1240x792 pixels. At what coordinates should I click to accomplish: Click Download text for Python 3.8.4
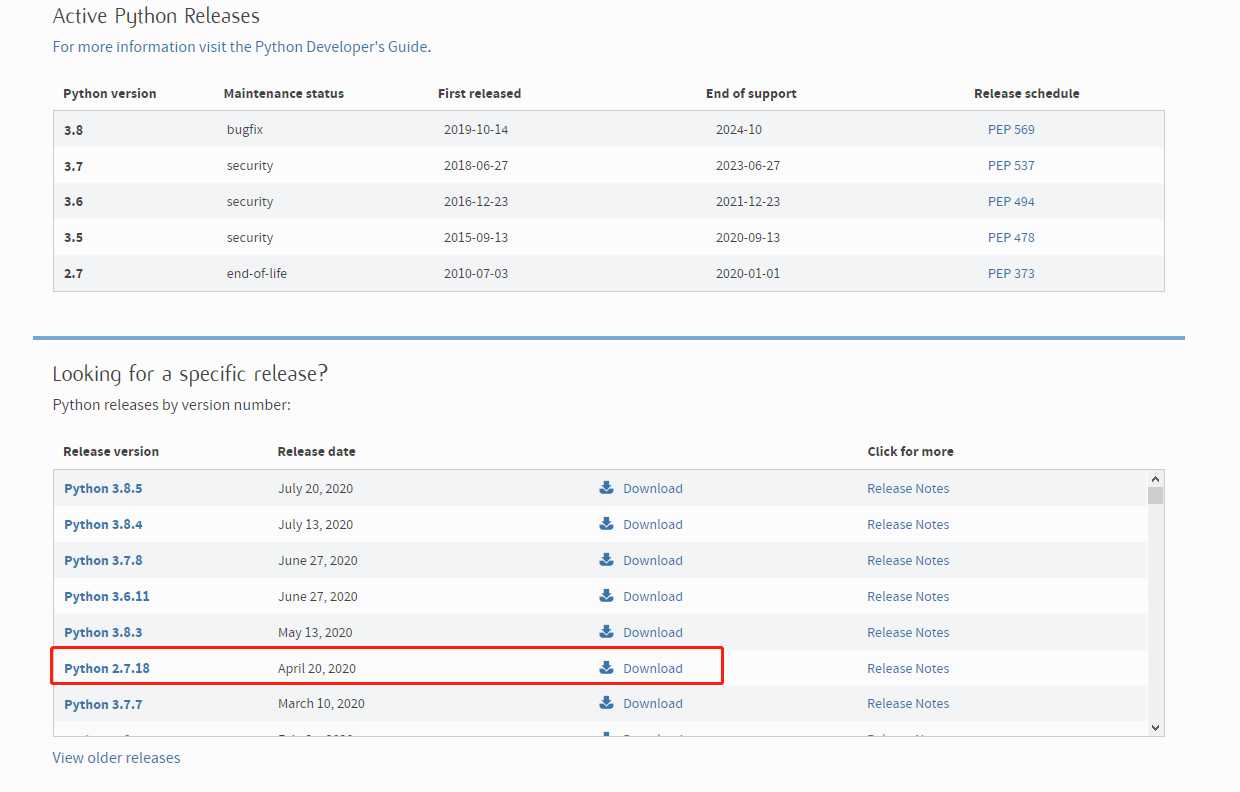pyautogui.click(x=653, y=525)
